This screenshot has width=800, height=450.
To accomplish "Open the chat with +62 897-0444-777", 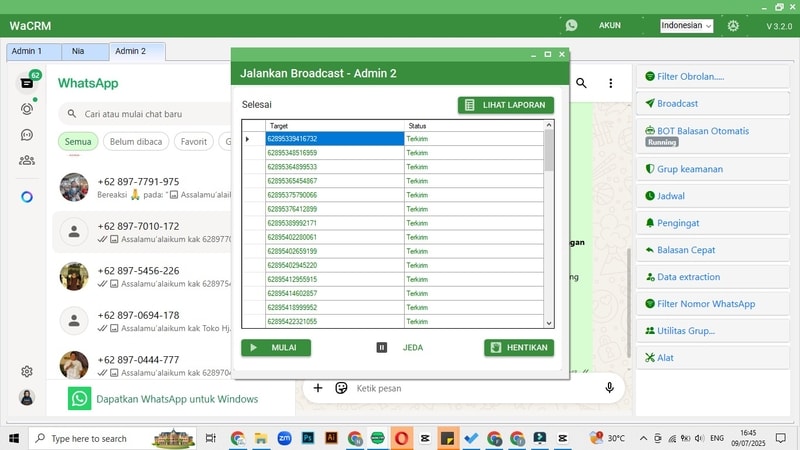I will pyautogui.click(x=142, y=365).
